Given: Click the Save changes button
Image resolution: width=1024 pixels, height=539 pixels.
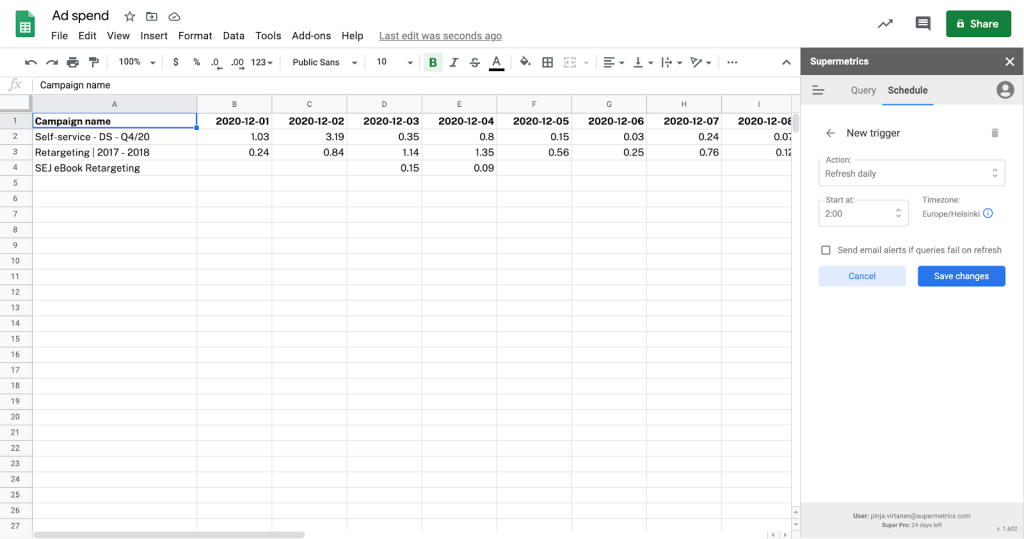Looking at the screenshot, I should point(961,276).
